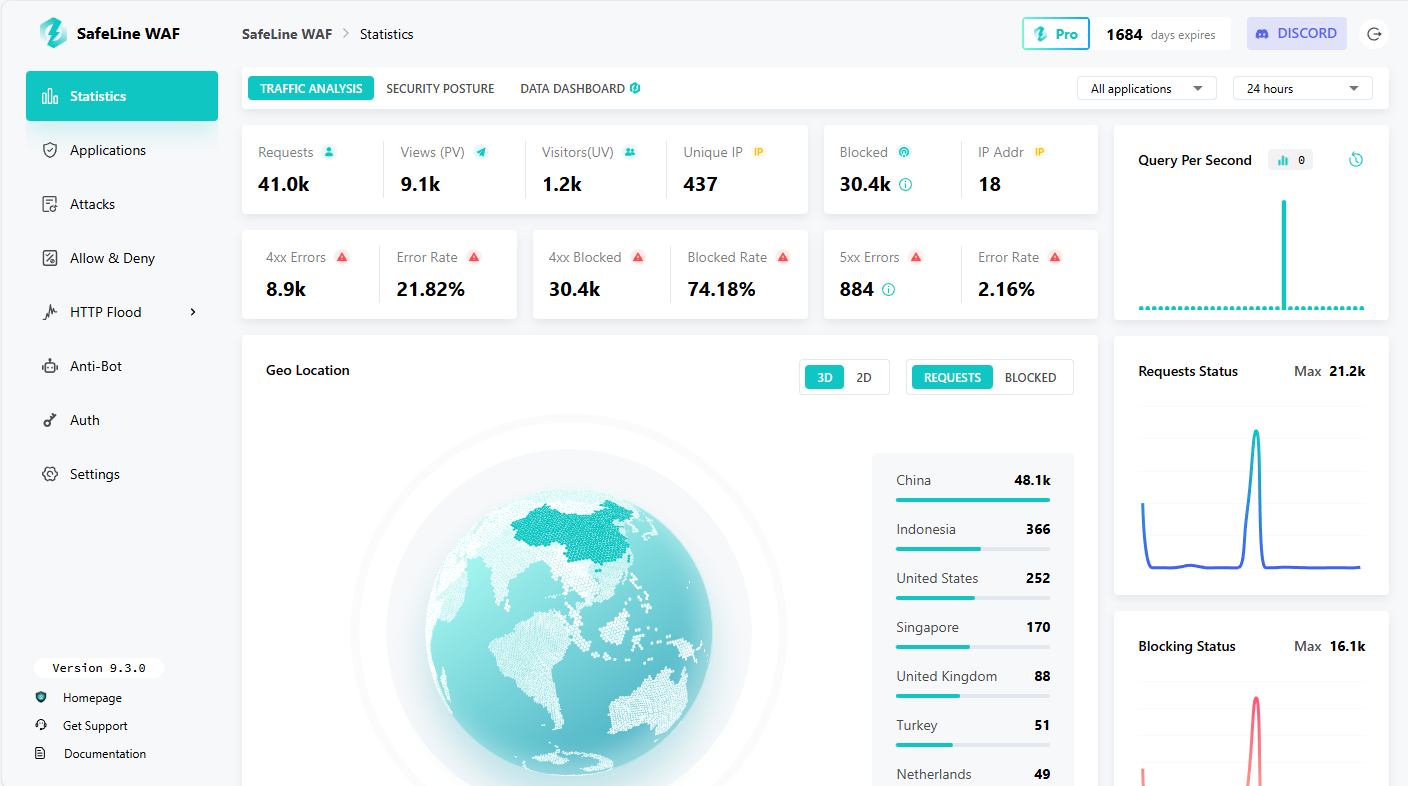Image resolution: width=1408 pixels, height=786 pixels.
Task: Click the Pro license button
Action: tap(1056, 34)
